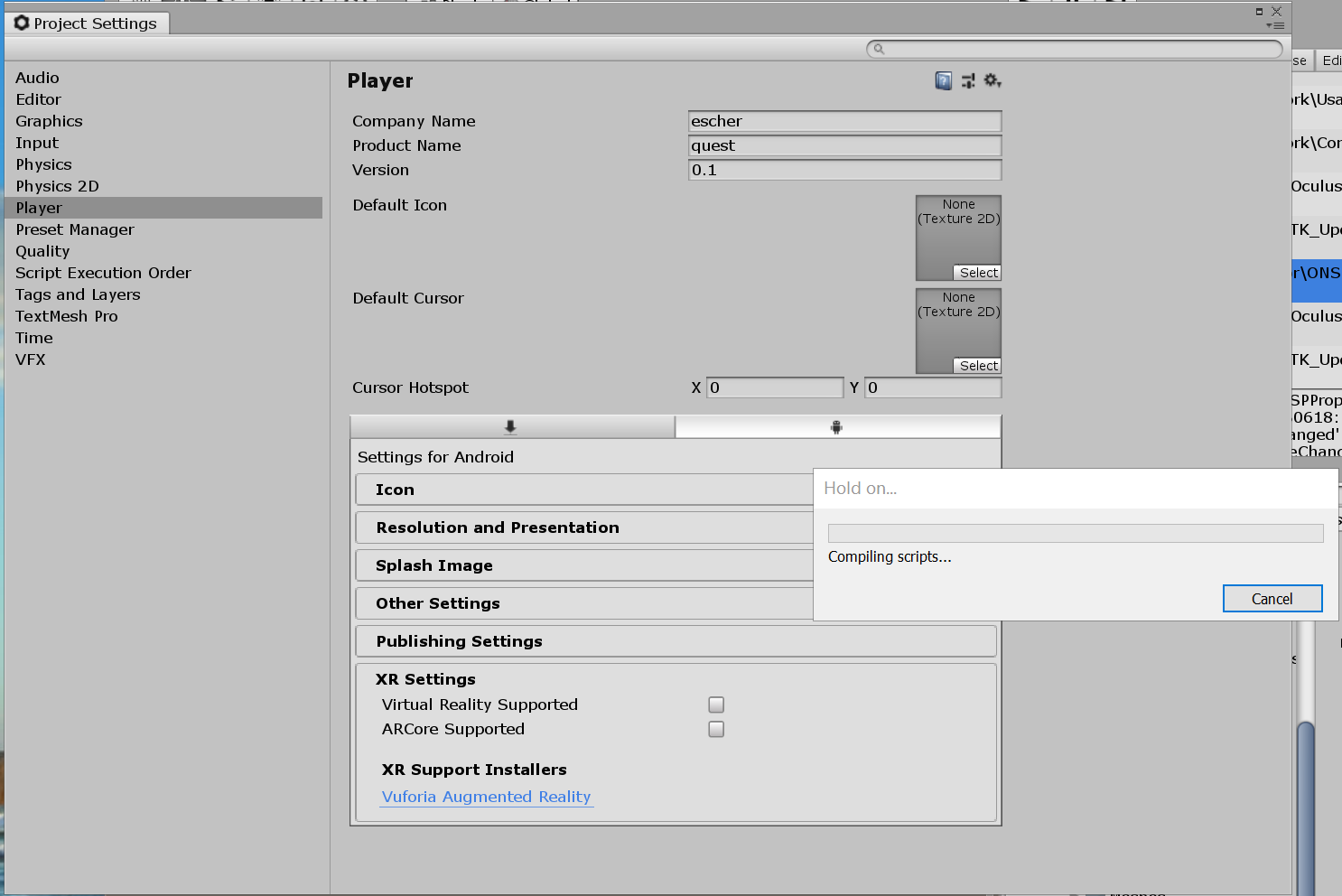
Task: Expand the Other Settings section
Action: point(584,603)
